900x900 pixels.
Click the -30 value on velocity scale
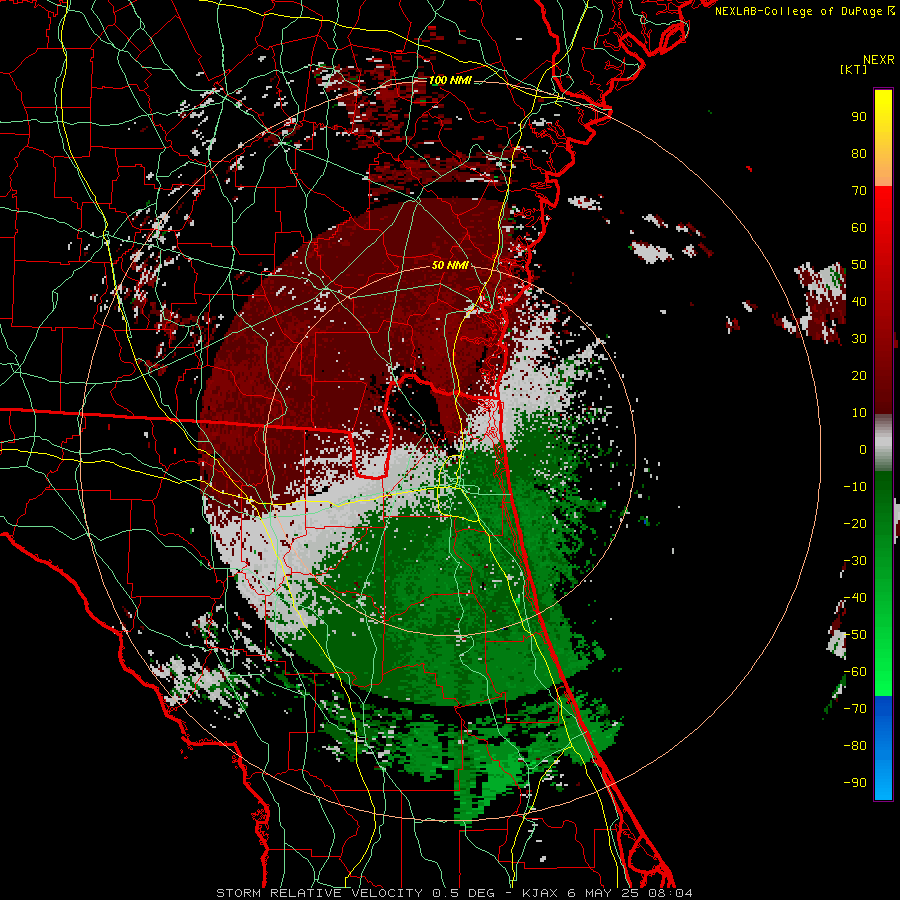click(855, 561)
